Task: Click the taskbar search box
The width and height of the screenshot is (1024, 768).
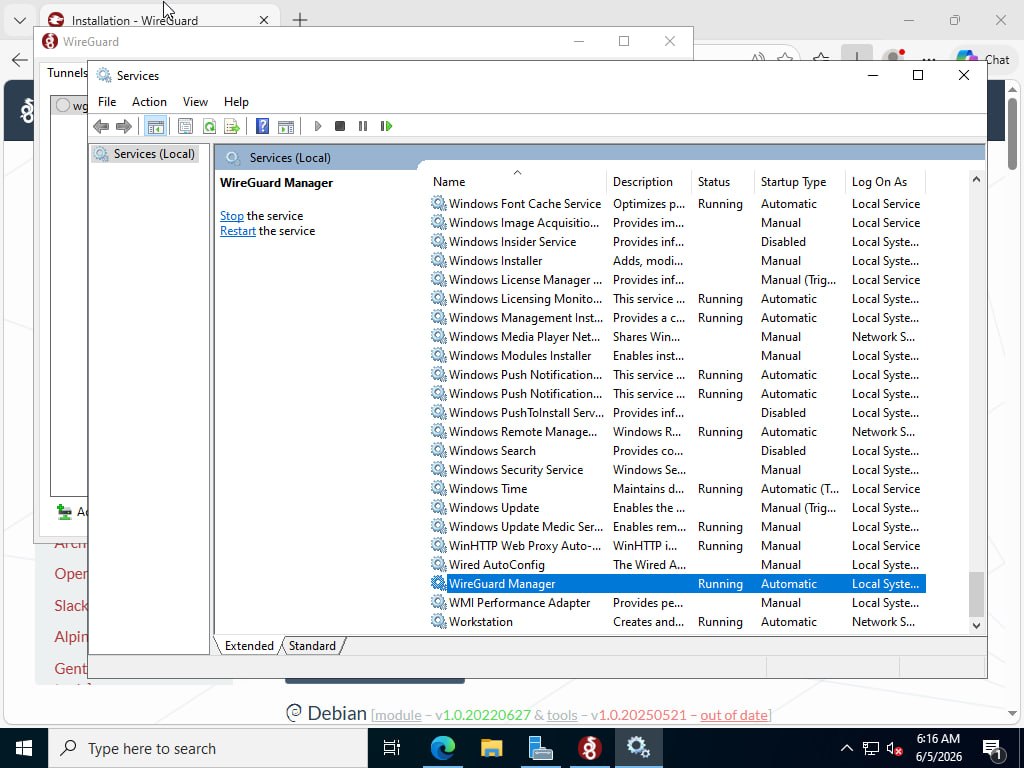Action: 208,748
